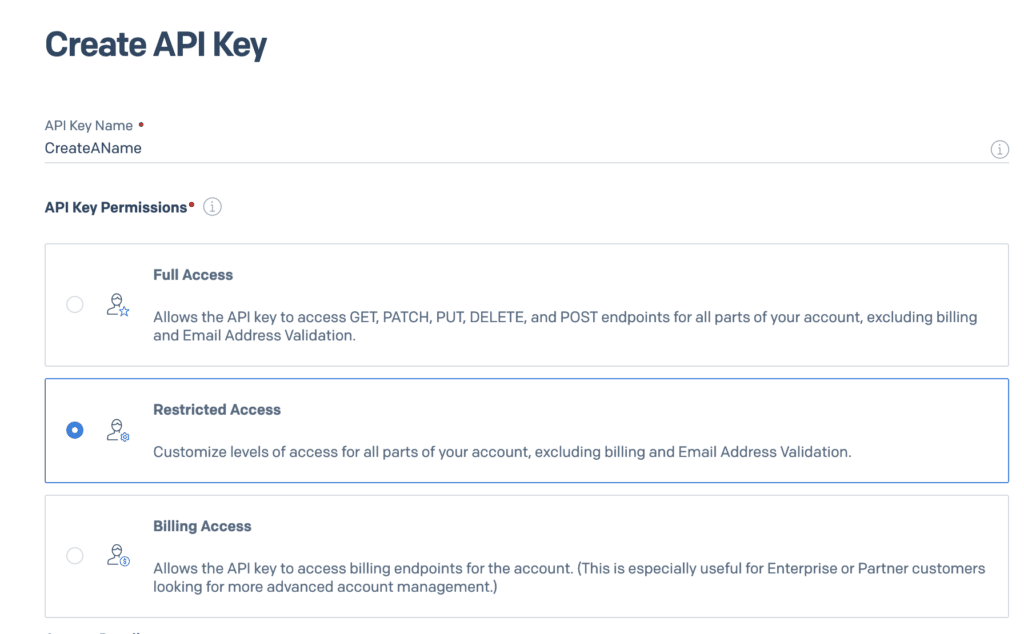The image size is (1024, 634).
Task: Click the "Create API Key" page heading
Action: click(x=156, y=45)
